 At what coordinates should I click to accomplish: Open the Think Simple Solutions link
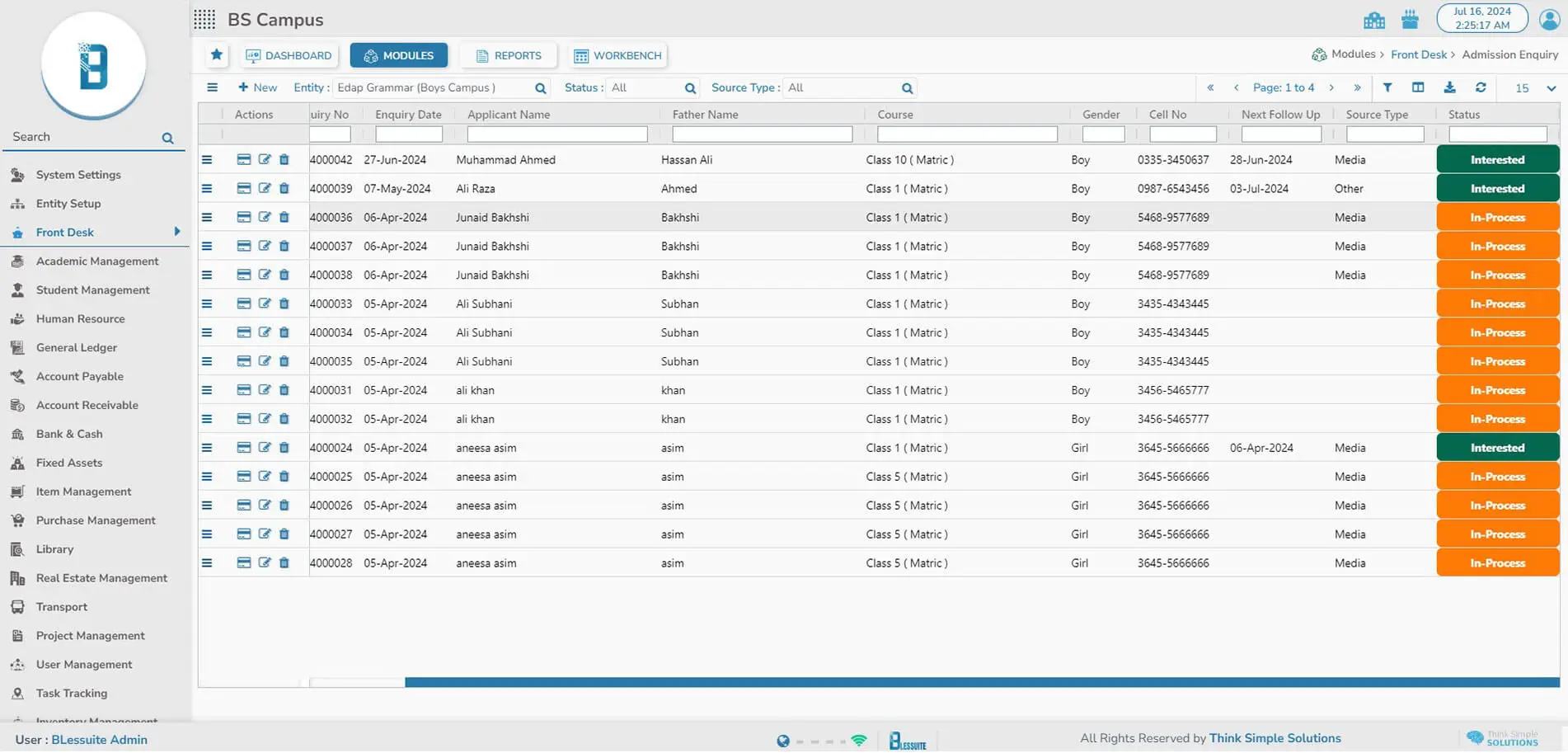[1275, 738]
